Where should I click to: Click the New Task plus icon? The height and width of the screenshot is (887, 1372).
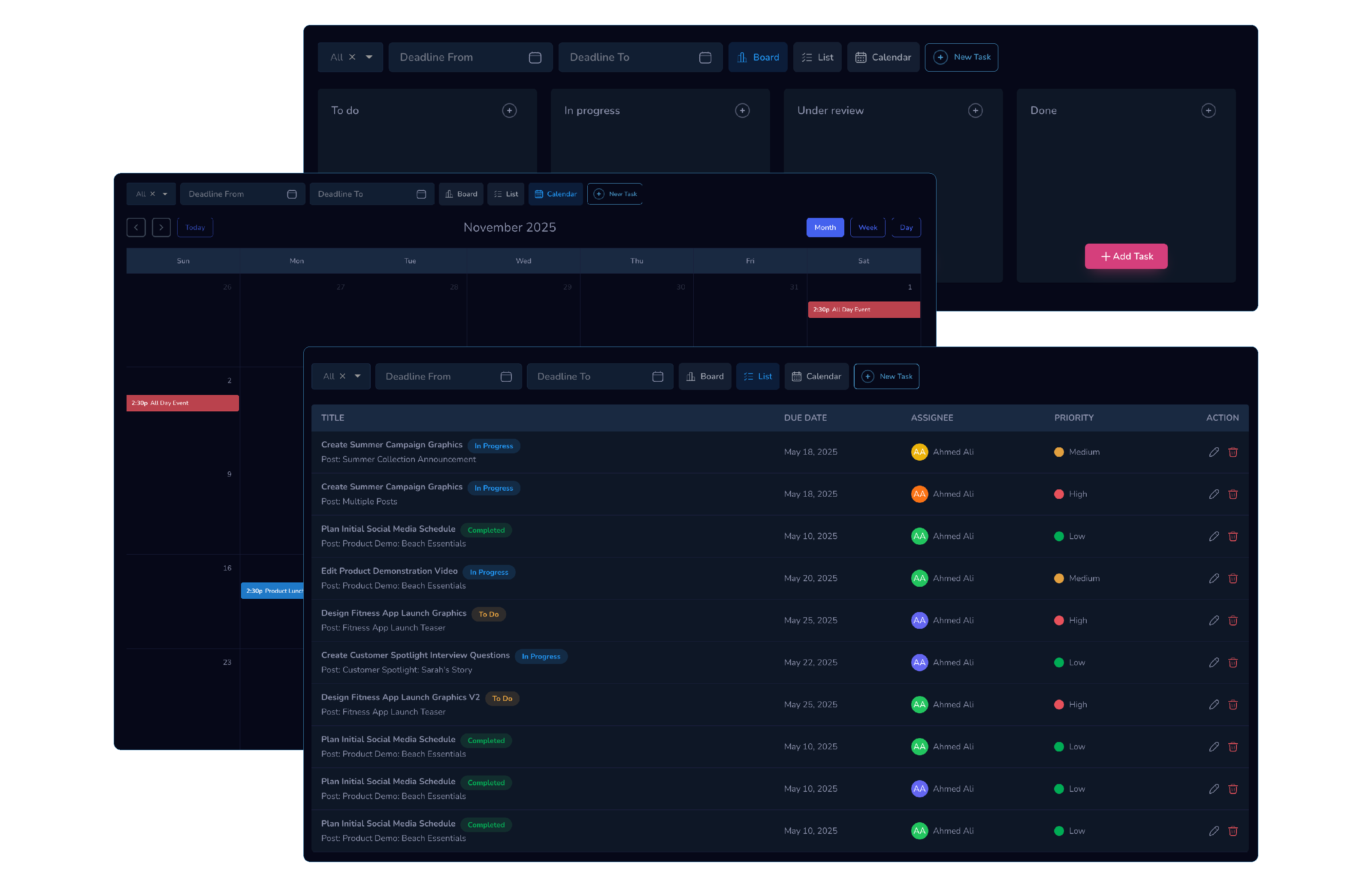(940, 57)
